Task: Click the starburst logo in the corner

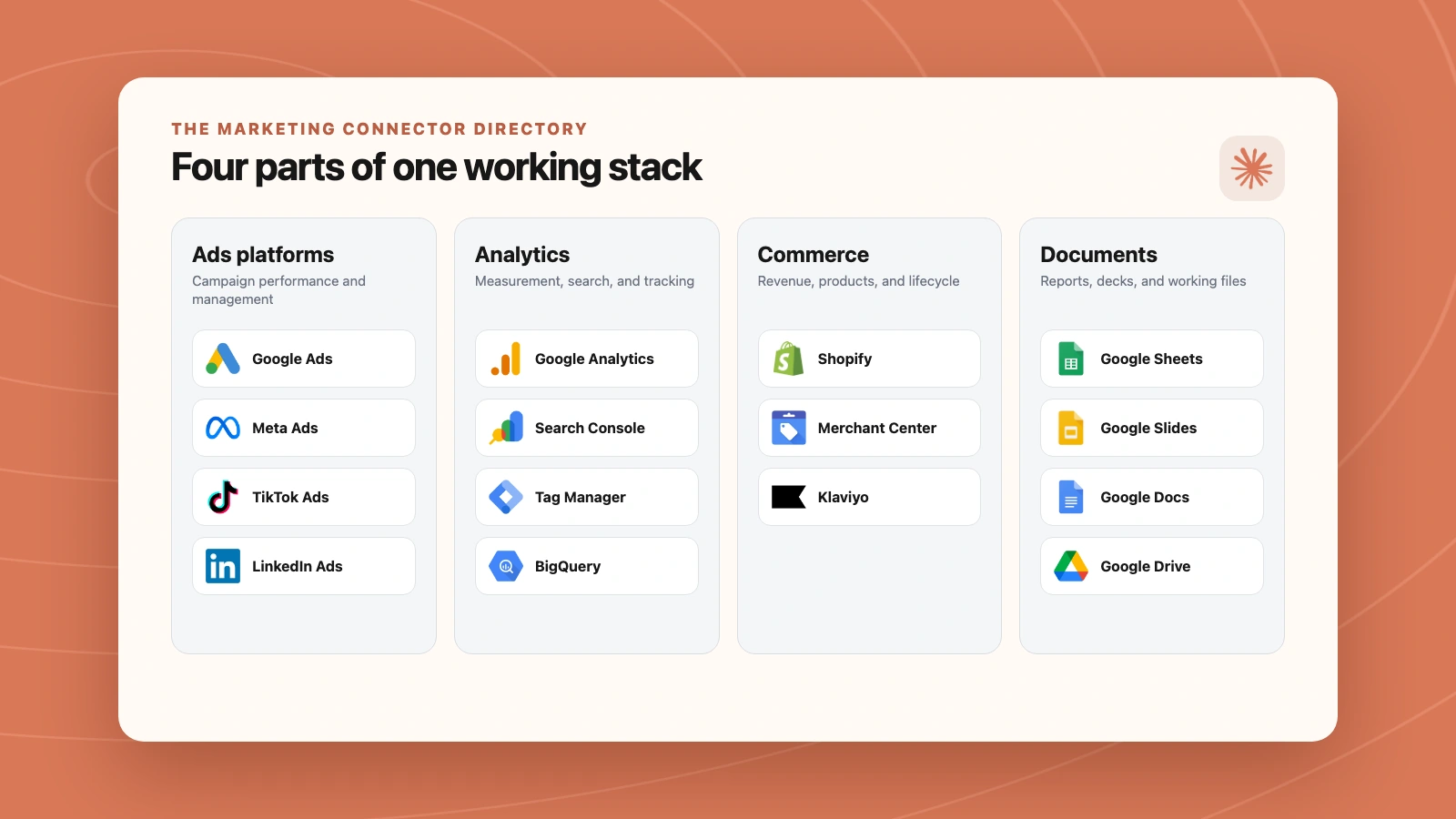Action: pyautogui.click(x=1252, y=168)
